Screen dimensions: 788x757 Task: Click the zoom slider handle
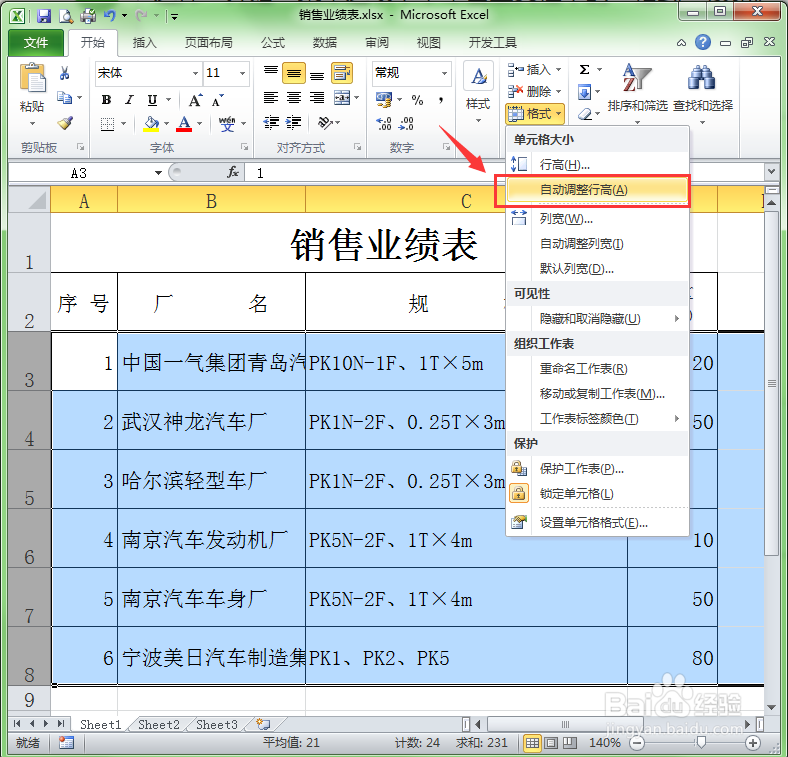coord(701,742)
